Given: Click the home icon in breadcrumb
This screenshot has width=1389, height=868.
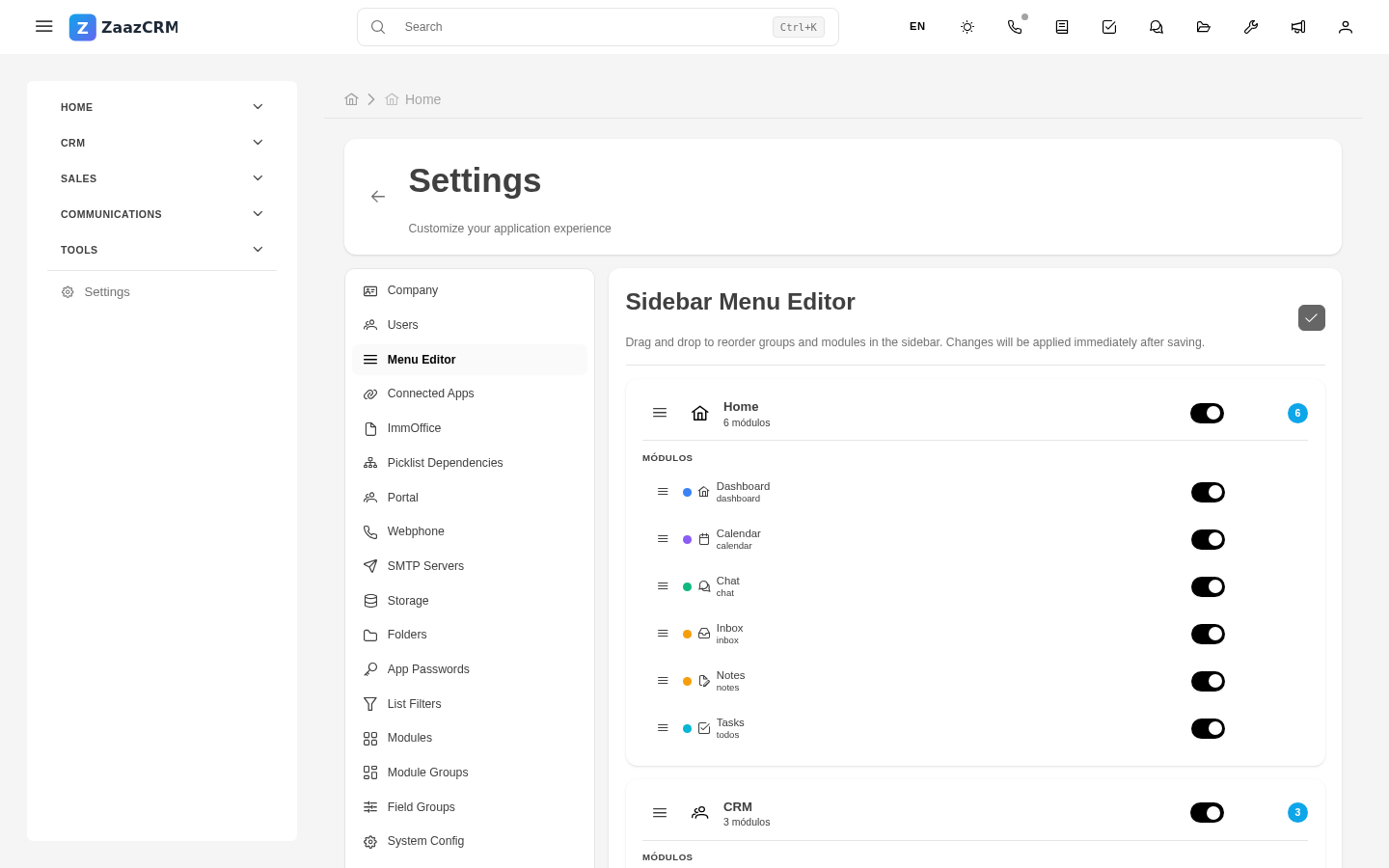Looking at the screenshot, I should [x=351, y=99].
